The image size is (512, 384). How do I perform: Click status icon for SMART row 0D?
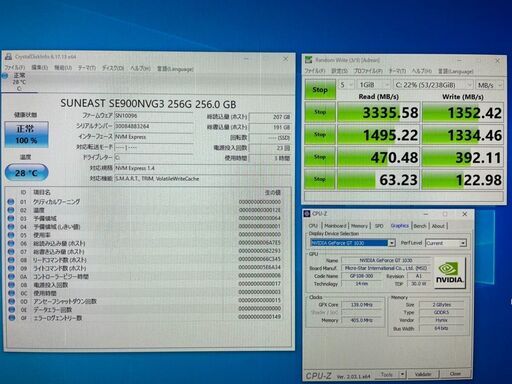11,301
